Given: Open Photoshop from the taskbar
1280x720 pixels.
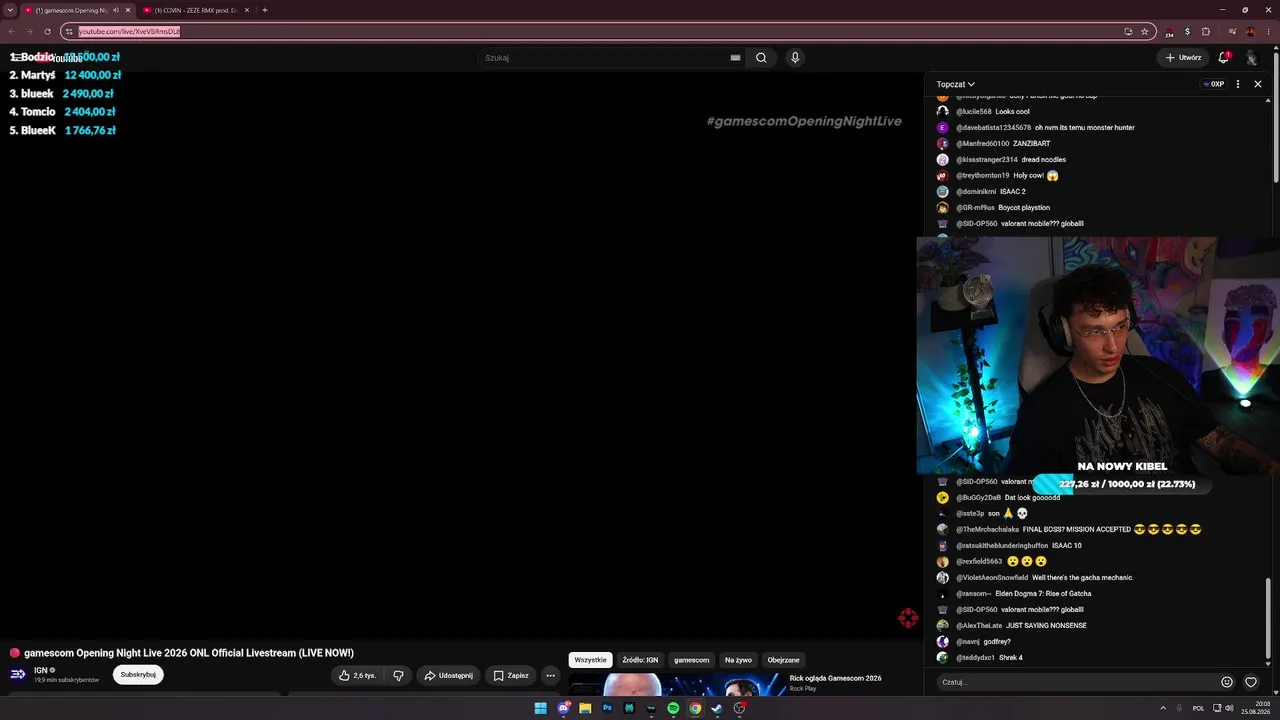Looking at the screenshot, I should (x=607, y=708).
